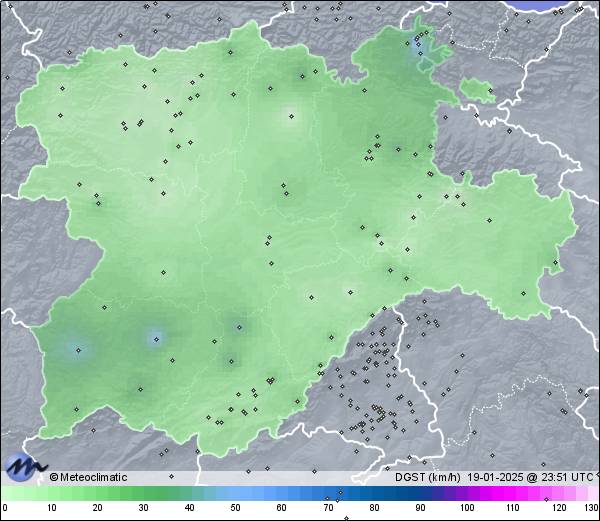Click the 130 label on the scale

pos(591,508)
